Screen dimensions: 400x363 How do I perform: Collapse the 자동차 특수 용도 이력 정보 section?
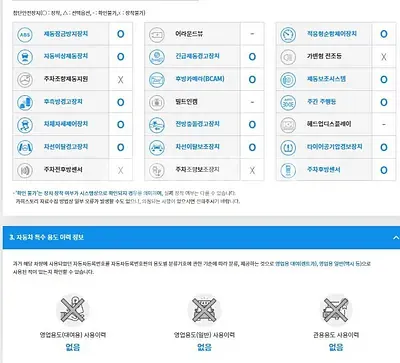pos(395,238)
